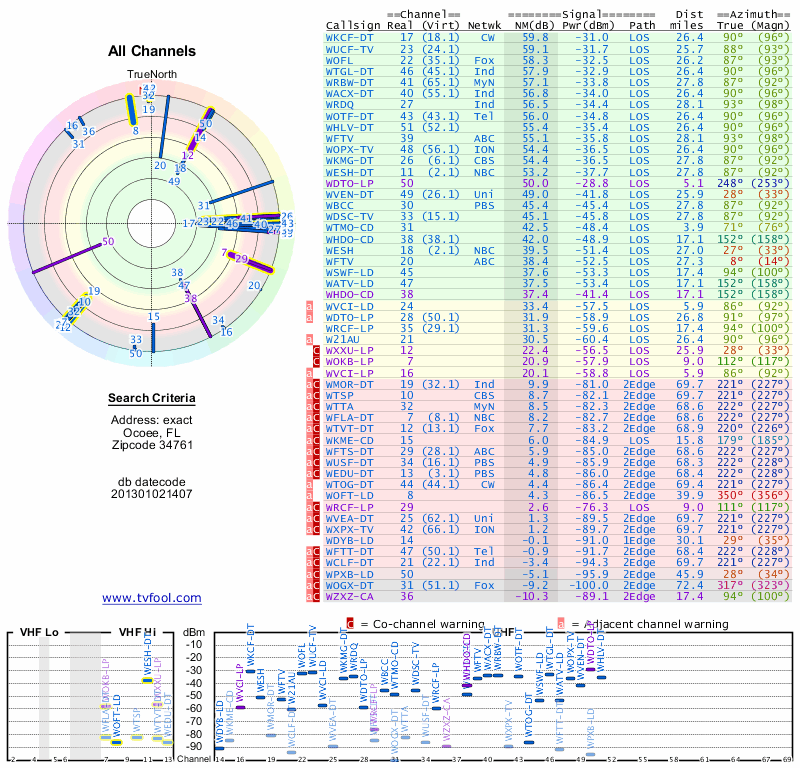The height and width of the screenshot is (768, 800).
Task: Select the W21AU table callsign
Action: (x=342, y=339)
